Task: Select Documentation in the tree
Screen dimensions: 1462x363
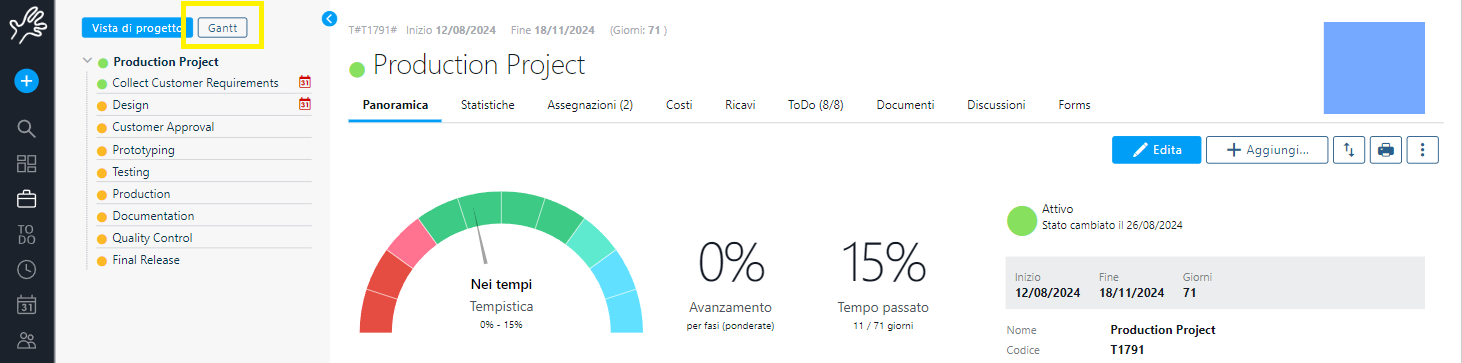Action: click(x=153, y=216)
